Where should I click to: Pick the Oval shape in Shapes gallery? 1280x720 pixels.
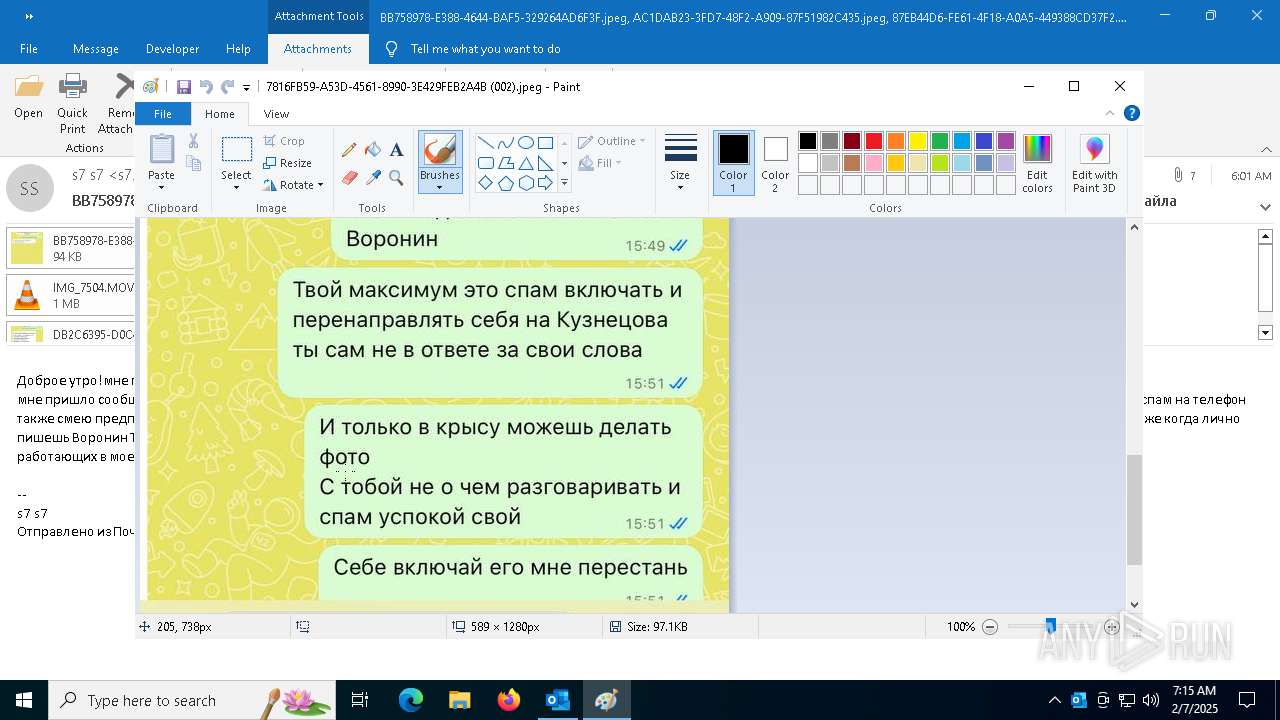tap(525, 142)
